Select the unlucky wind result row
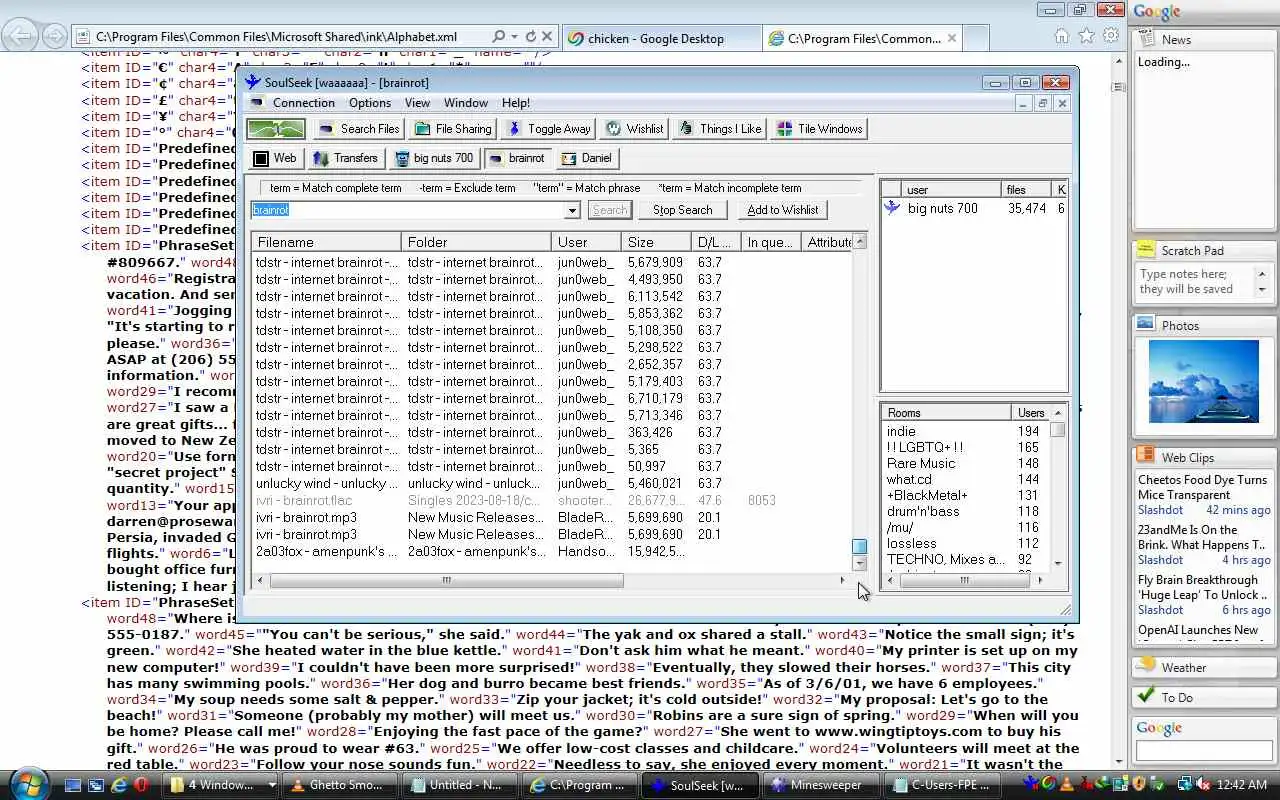The width and height of the screenshot is (1280, 800). click(x=552, y=483)
